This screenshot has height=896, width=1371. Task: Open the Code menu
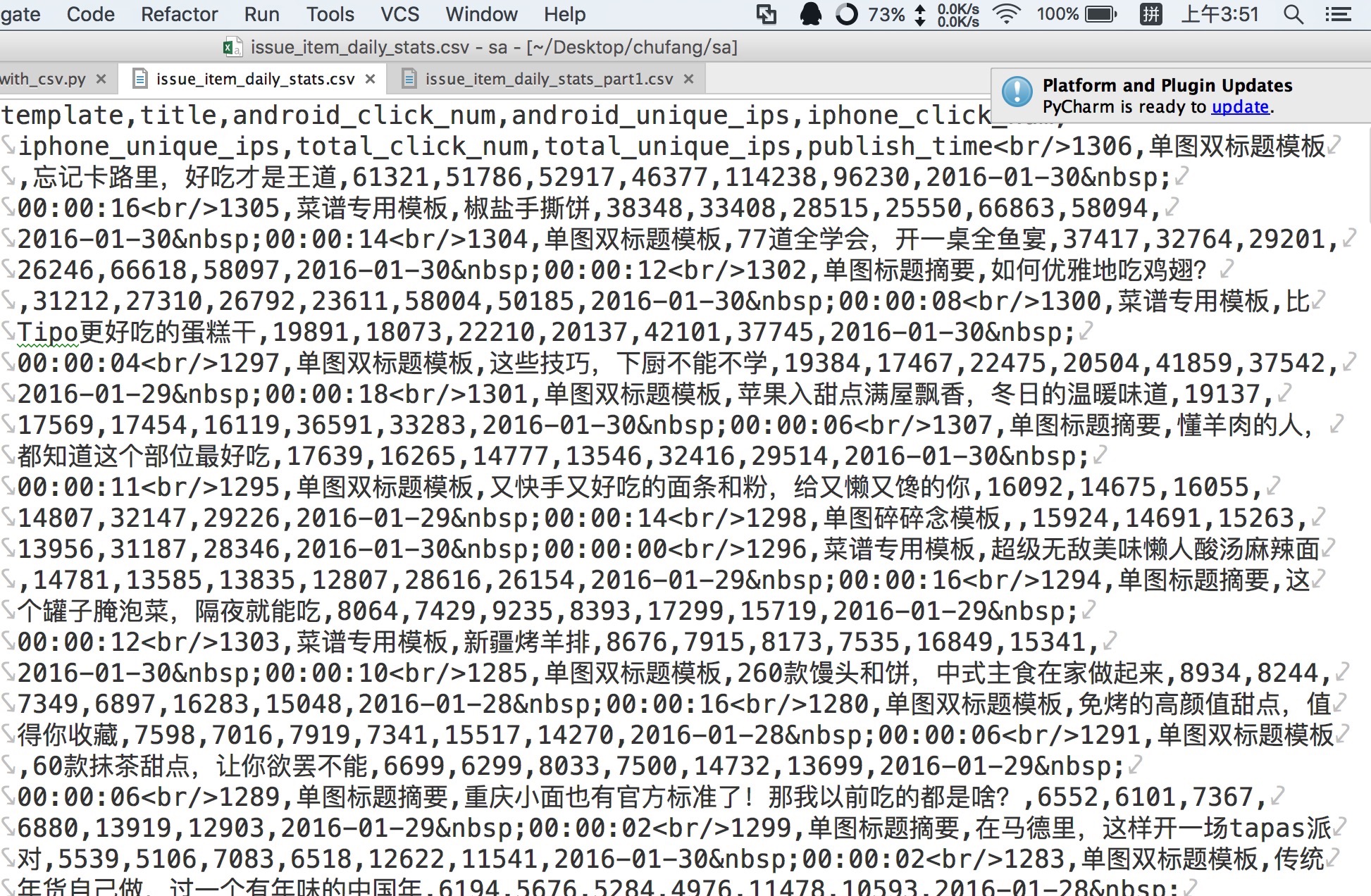click(90, 14)
